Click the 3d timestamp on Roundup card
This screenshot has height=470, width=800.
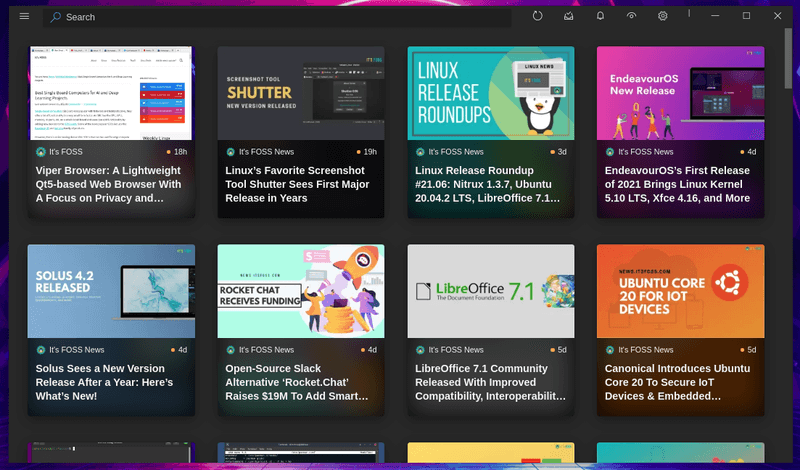(562, 152)
